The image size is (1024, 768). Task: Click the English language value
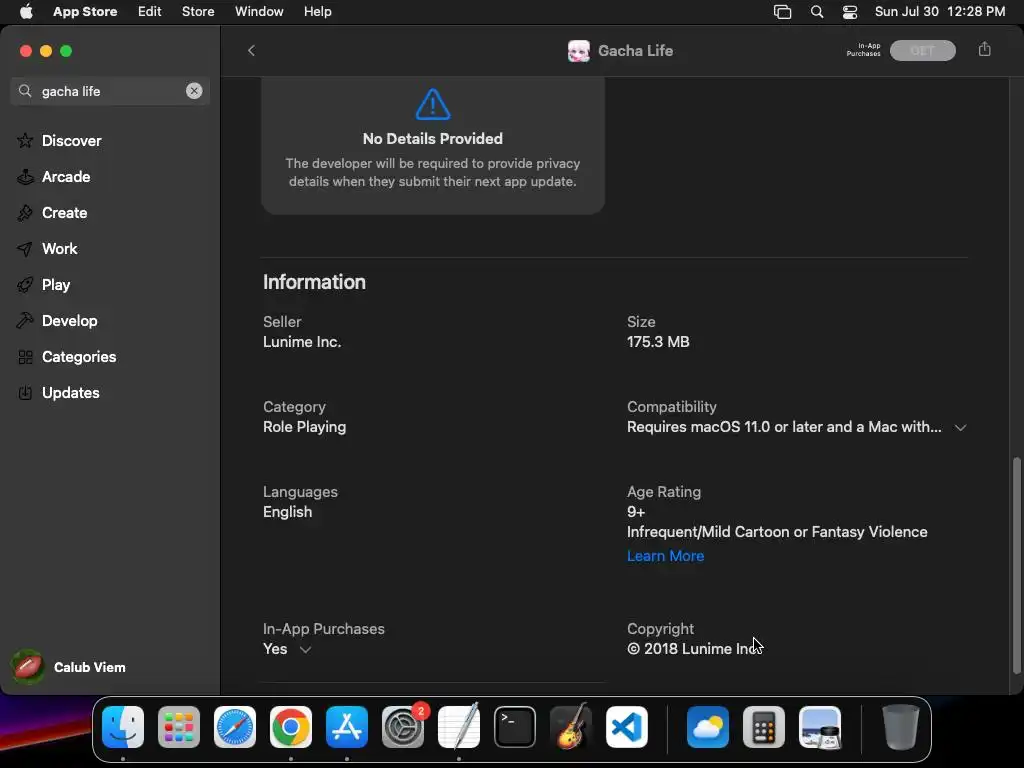[287, 512]
